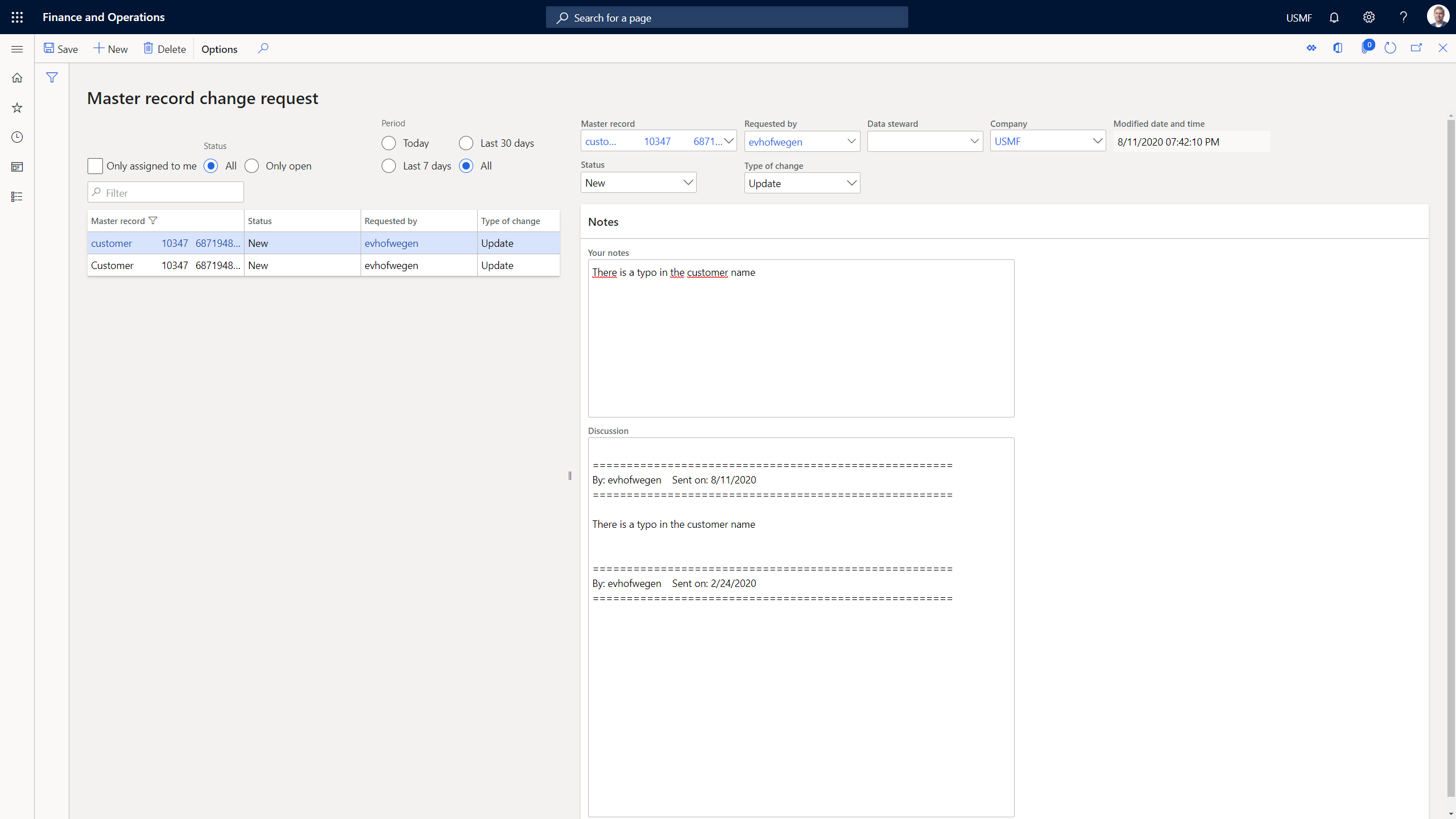
Task: Open Recent items via the clock icon
Action: pos(17,137)
